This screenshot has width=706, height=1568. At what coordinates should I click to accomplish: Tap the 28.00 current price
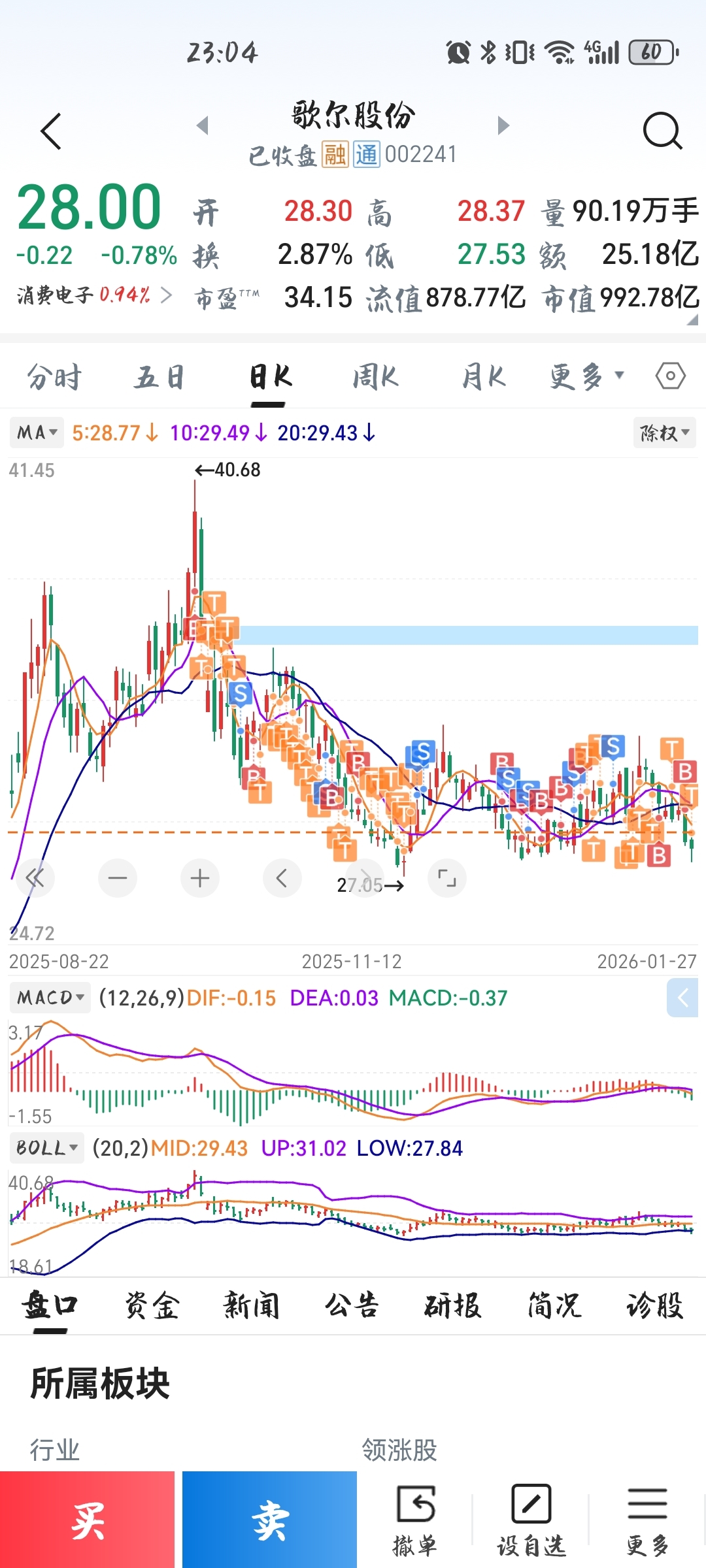point(89,207)
